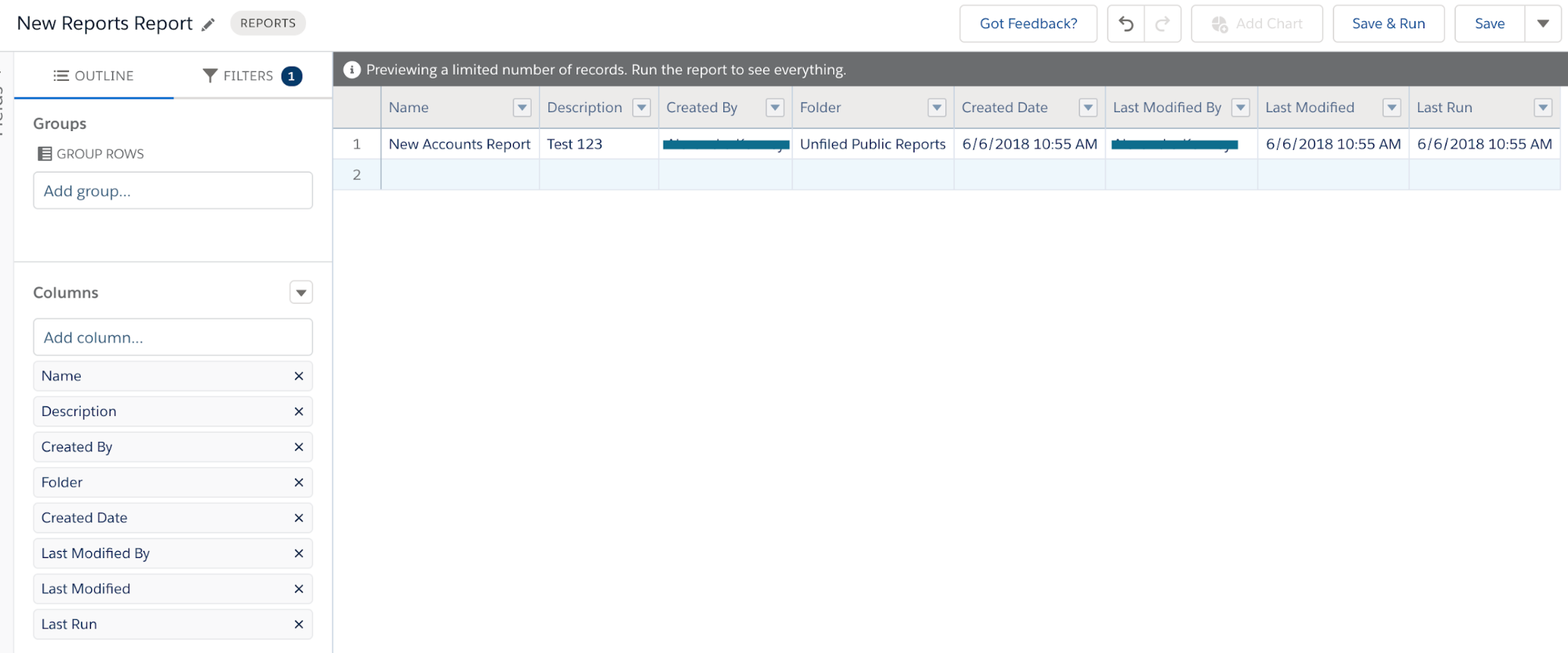The image size is (1568, 653).
Task: Click the redo arrow icon
Action: pyautogui.click(x=1162, y=24)
